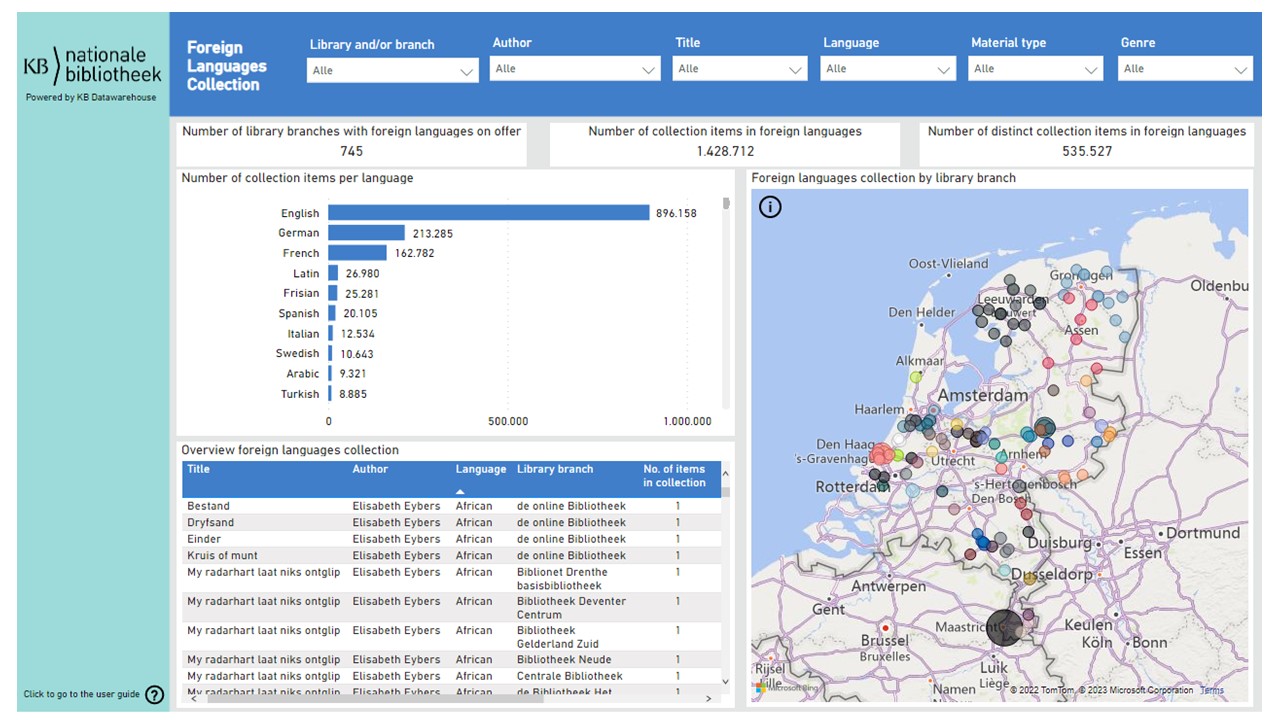Sort table by Author column header
This screenshot has width=1280, height=720.
coord(370,469)
